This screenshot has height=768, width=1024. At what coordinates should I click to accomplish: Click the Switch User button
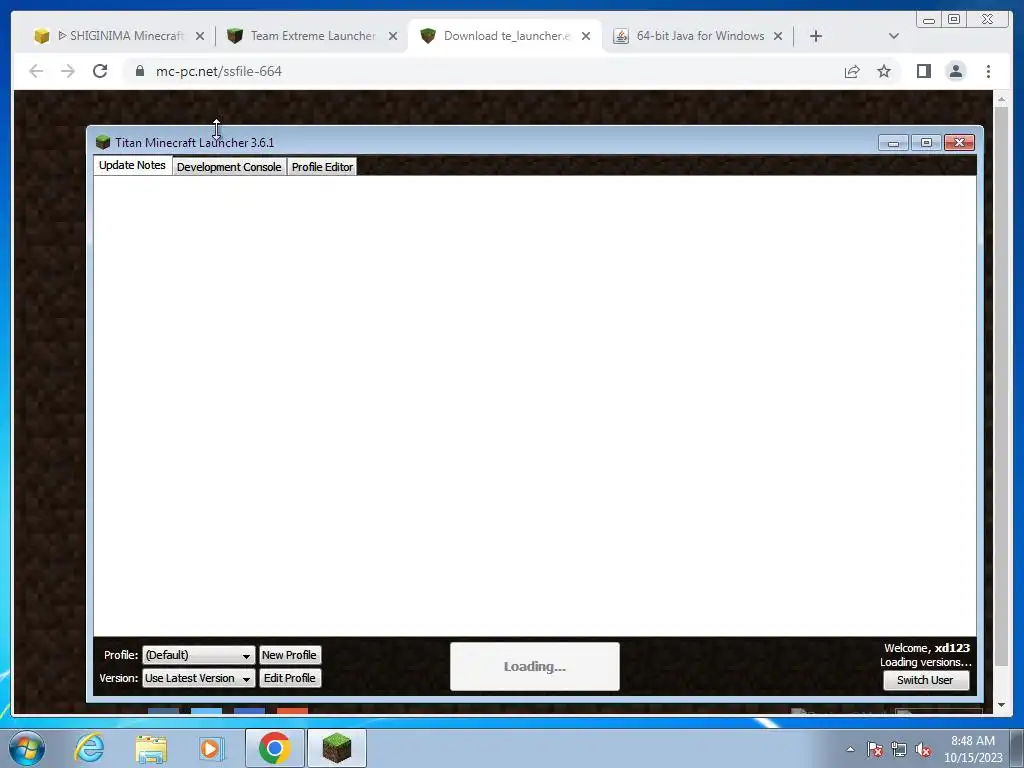point(925,680)
